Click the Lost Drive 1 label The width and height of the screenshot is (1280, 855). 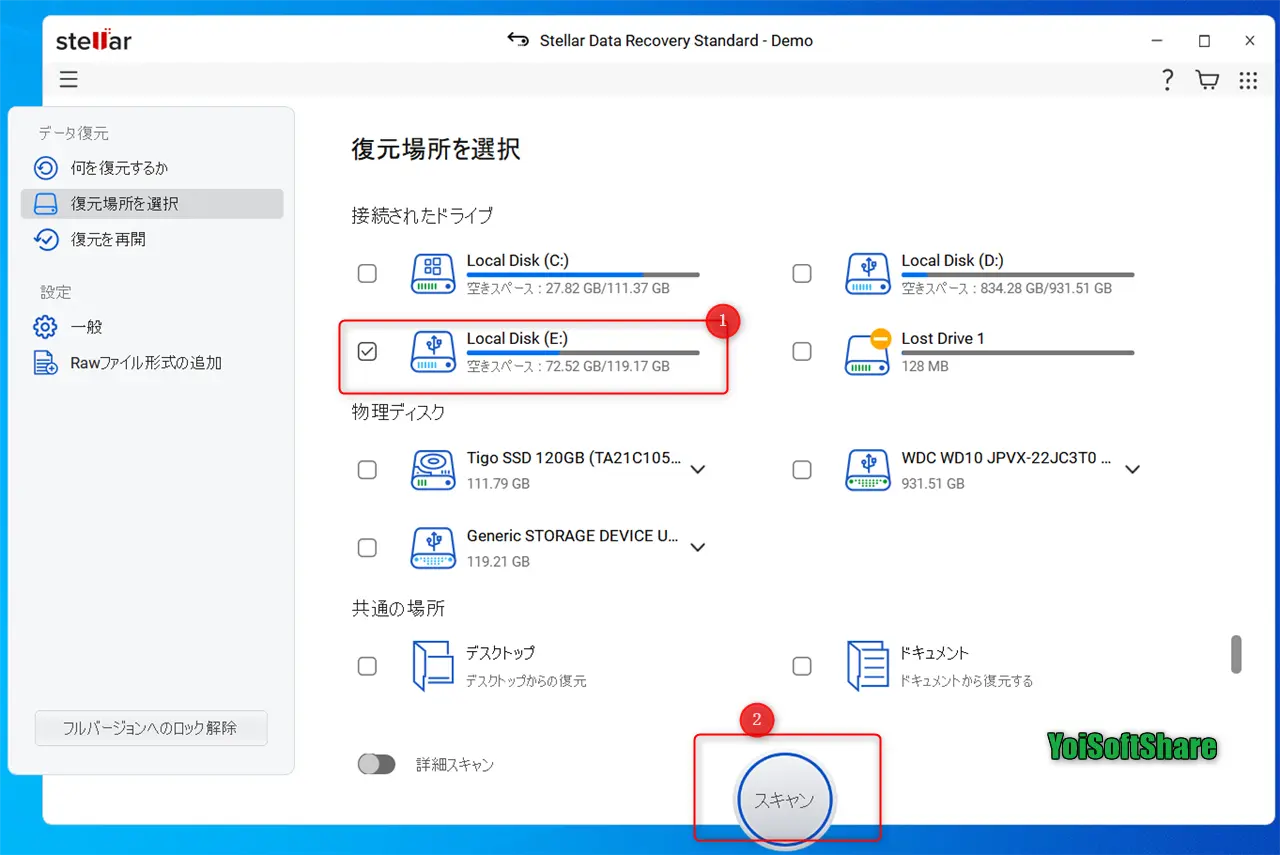pyautogui.click(x=943, y=339)
